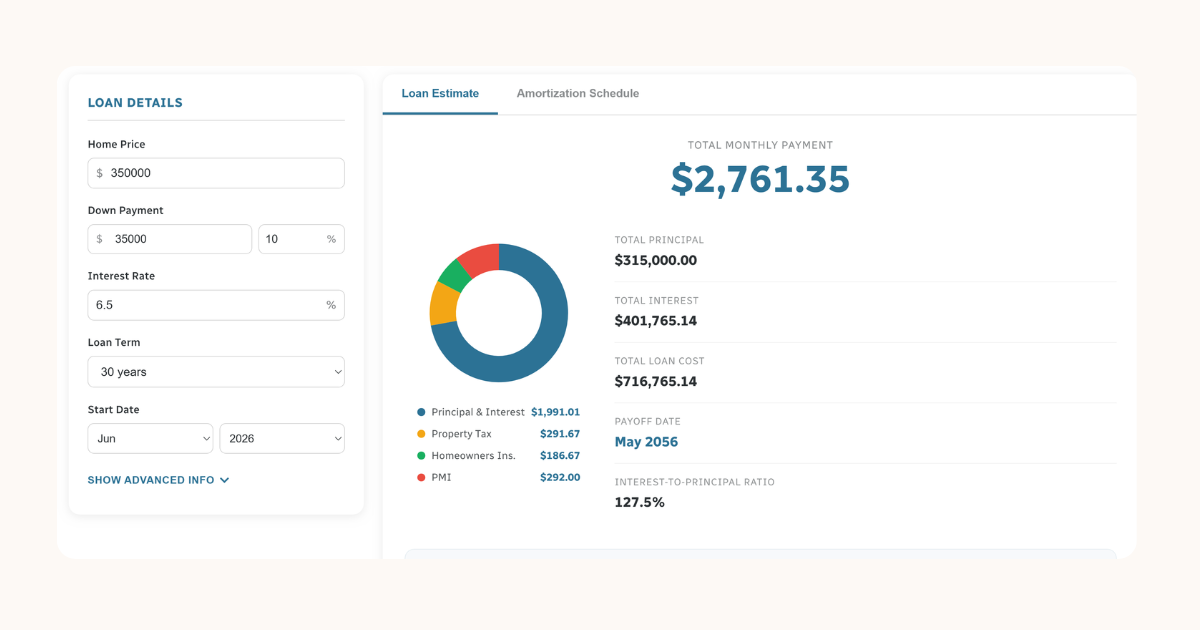The height and width of the screenshot is (630, 1200).
Task: Click the Home Price input field
Action: point(216,173)
